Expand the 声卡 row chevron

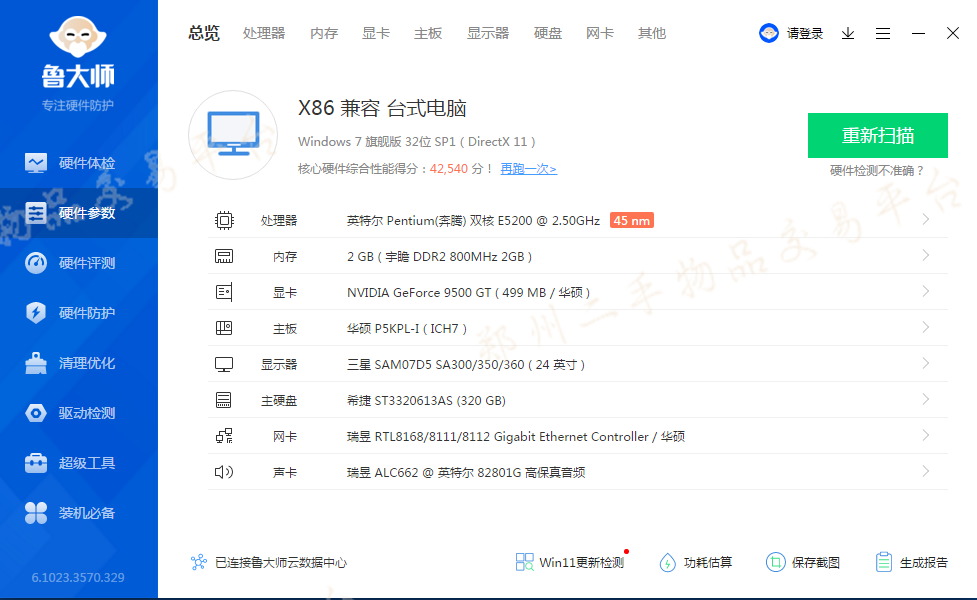[x=926, y=472]
